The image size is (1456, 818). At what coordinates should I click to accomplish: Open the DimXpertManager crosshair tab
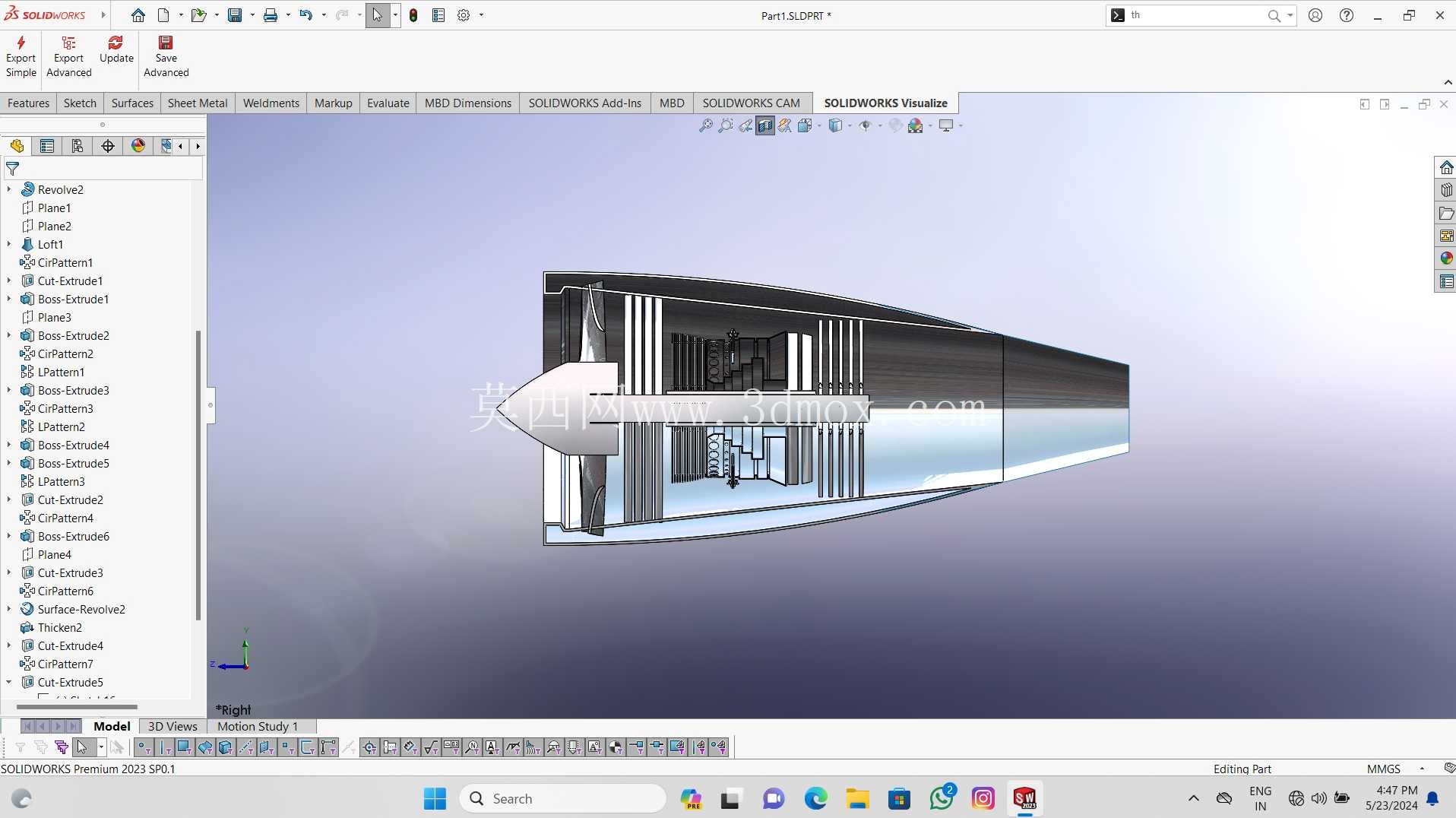108,146
